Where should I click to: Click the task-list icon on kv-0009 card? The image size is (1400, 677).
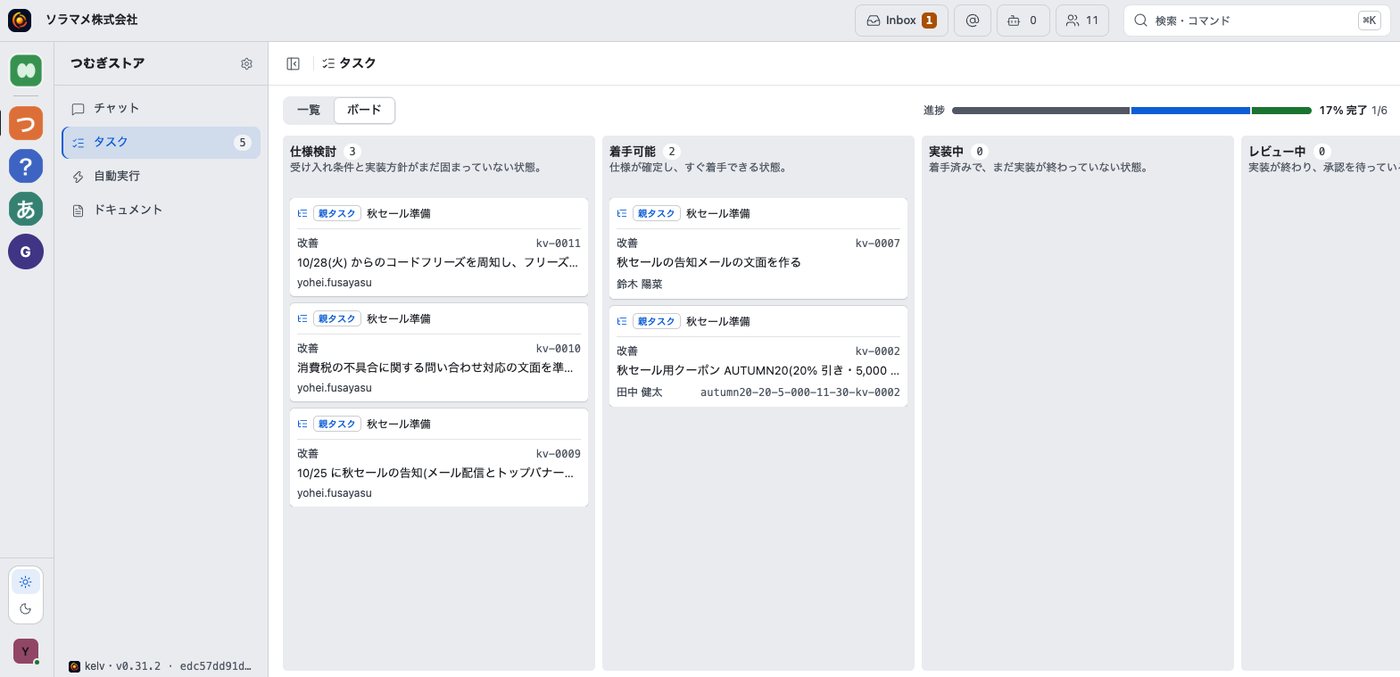coord(303,424)
